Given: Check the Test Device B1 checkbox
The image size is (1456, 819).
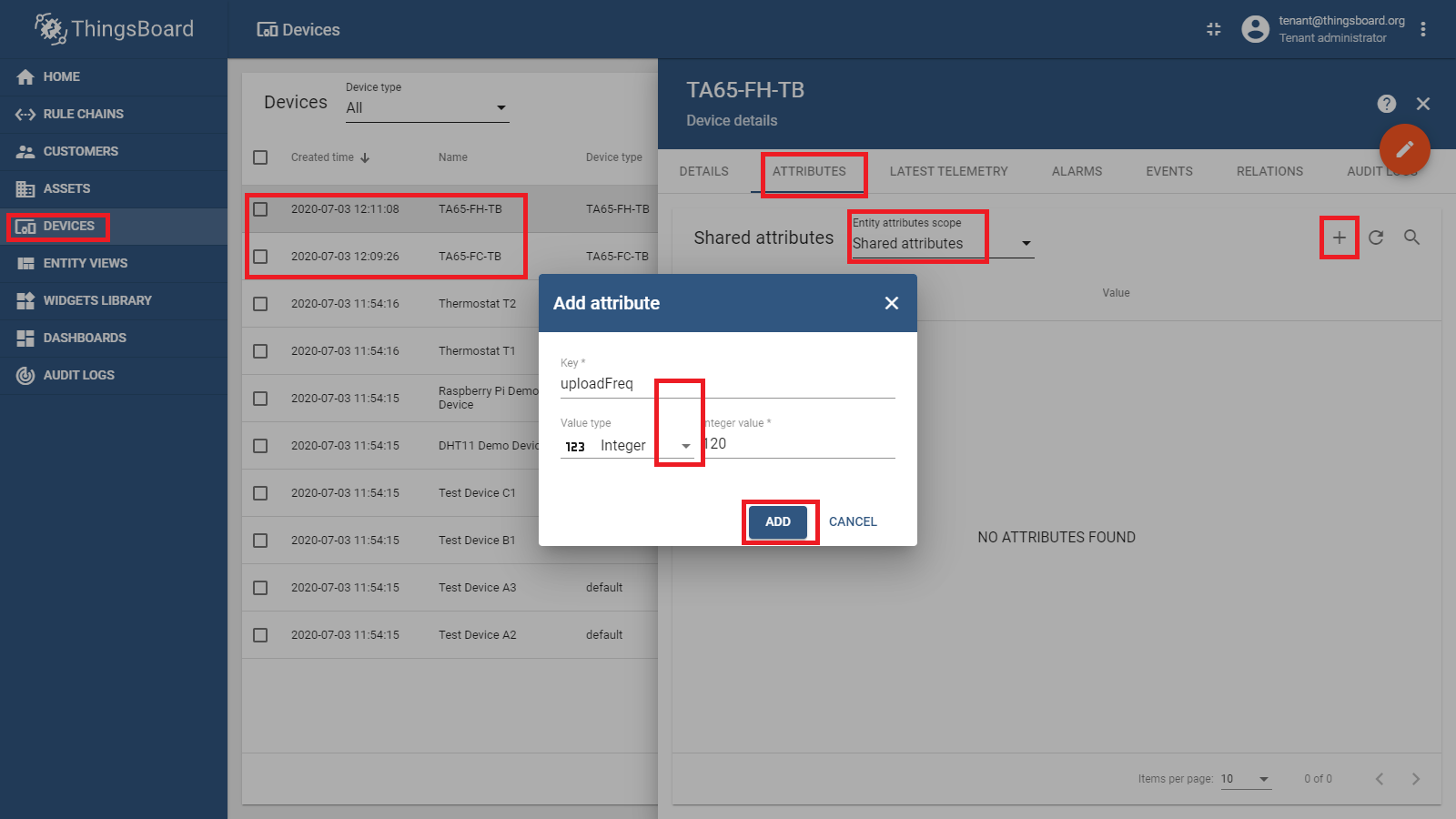Looking at the screenshot, I should 260,541.
